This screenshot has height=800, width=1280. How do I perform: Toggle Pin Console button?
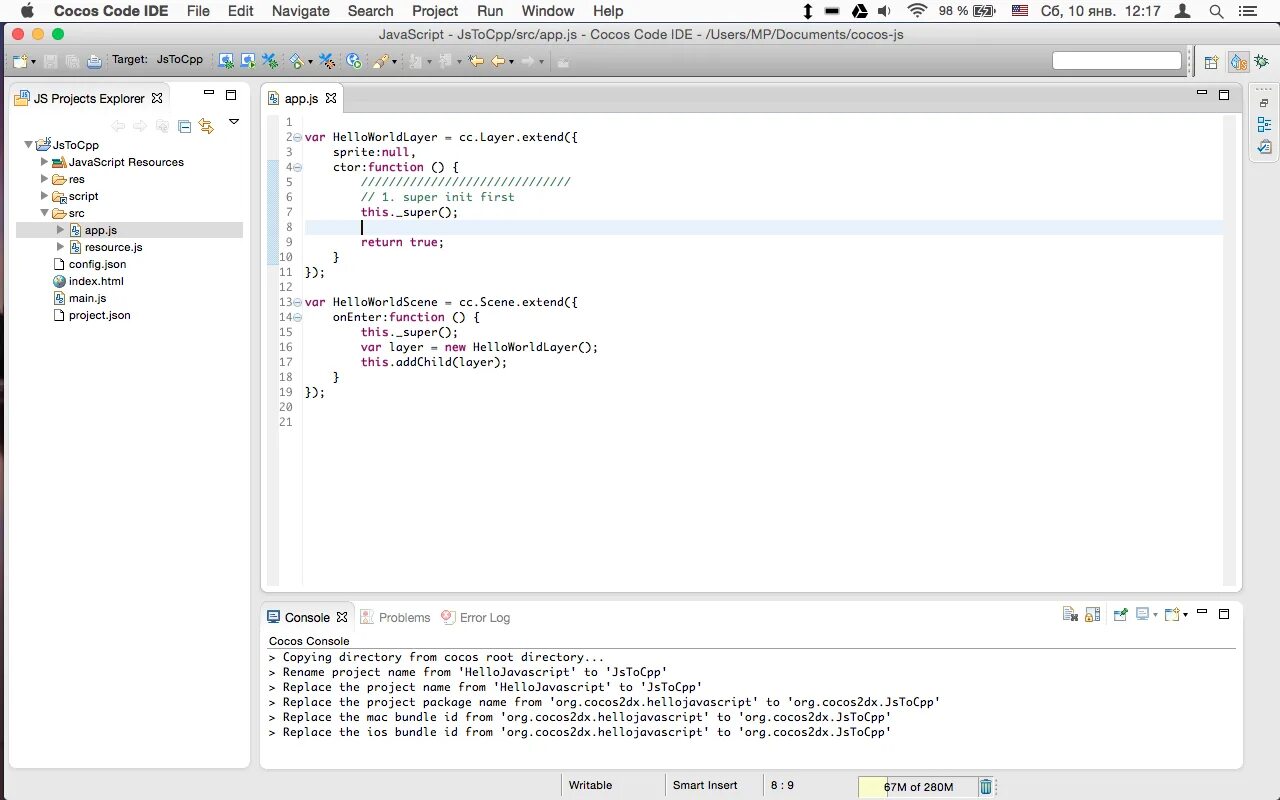(1120, 614)
